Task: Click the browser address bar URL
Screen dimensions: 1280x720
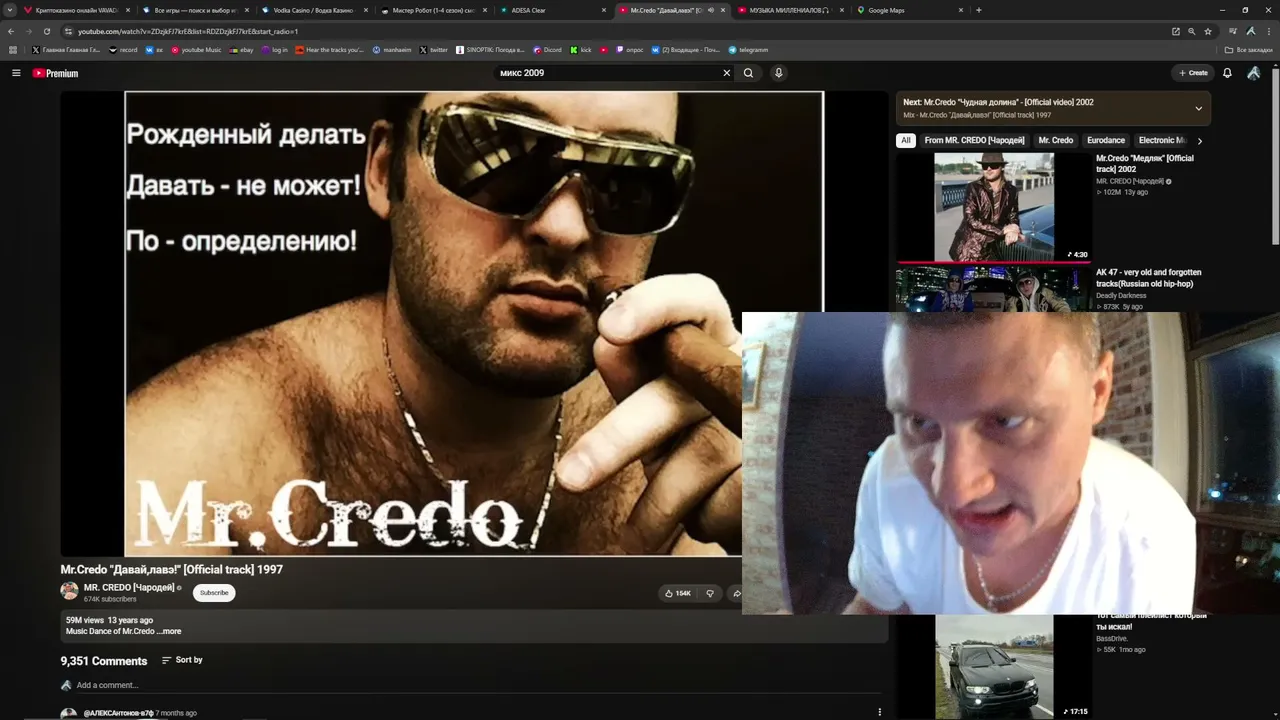Action: pos(188,31)
